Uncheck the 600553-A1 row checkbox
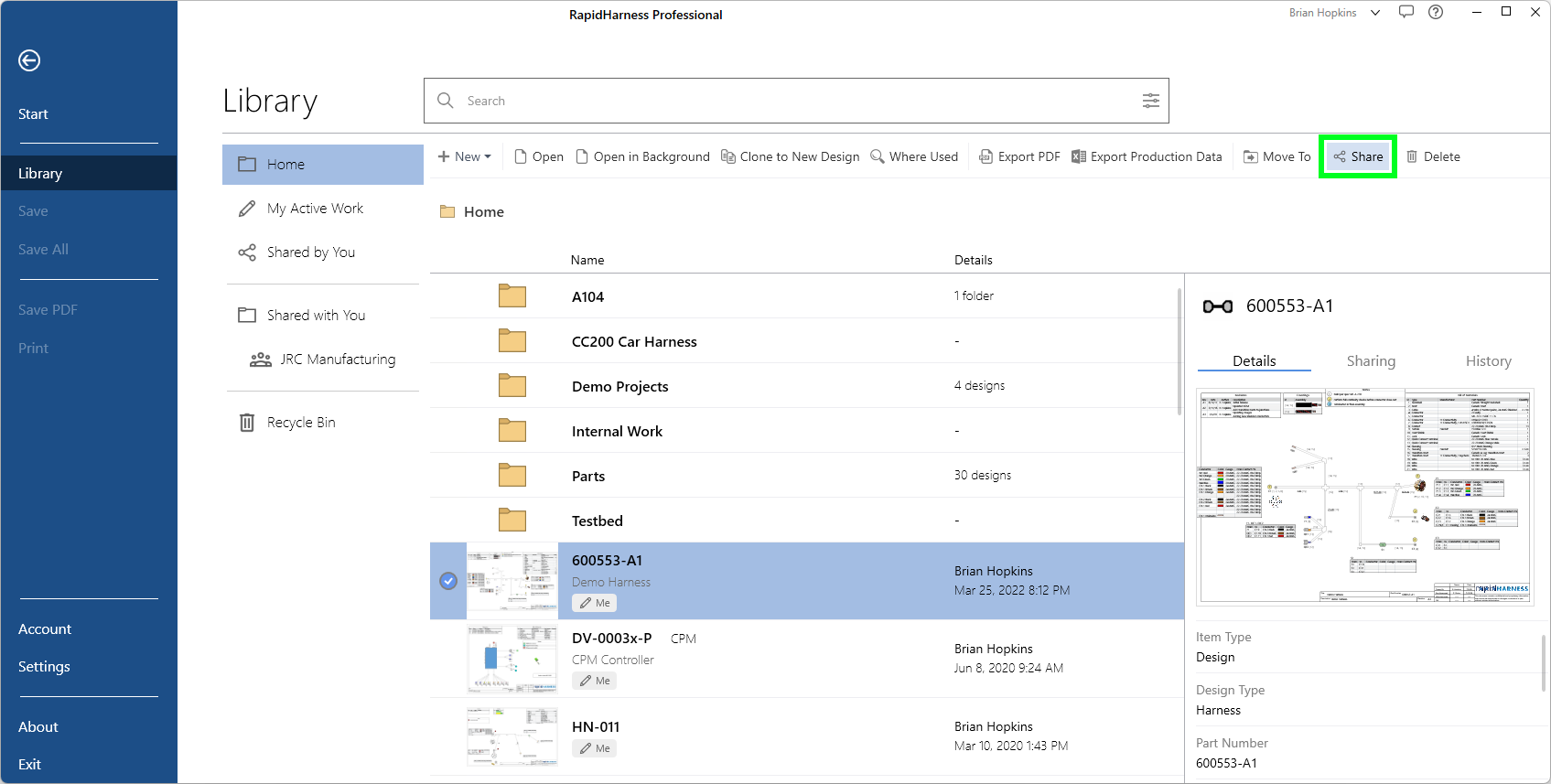This screenshot has width=1551, height=784. click(x=448, y=581)
